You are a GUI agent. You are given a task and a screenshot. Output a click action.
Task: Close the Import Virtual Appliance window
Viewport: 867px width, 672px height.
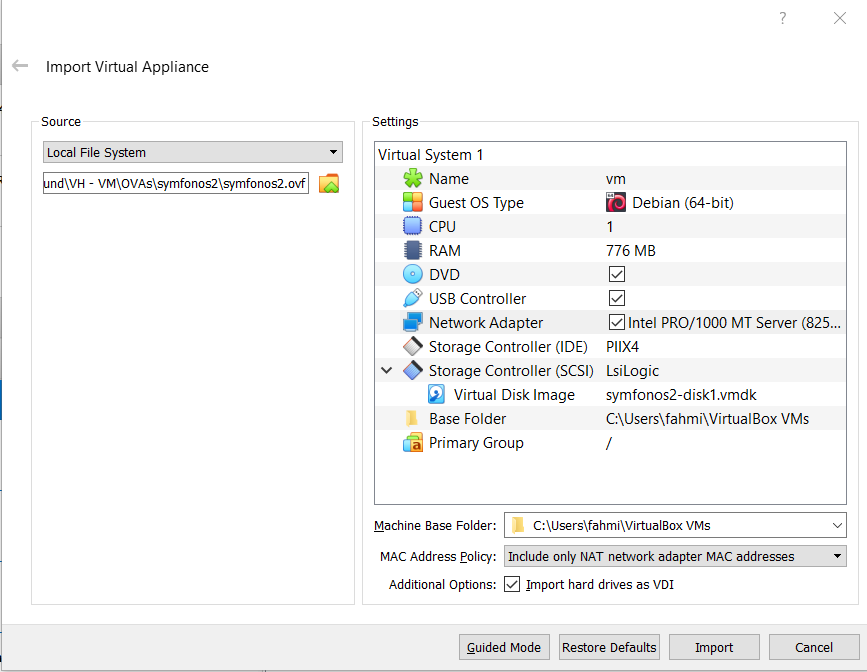click(x=840, y=18)
